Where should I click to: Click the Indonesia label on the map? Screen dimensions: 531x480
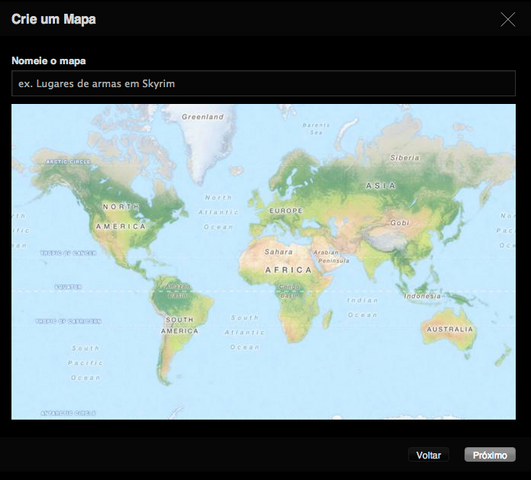(422, 296)
